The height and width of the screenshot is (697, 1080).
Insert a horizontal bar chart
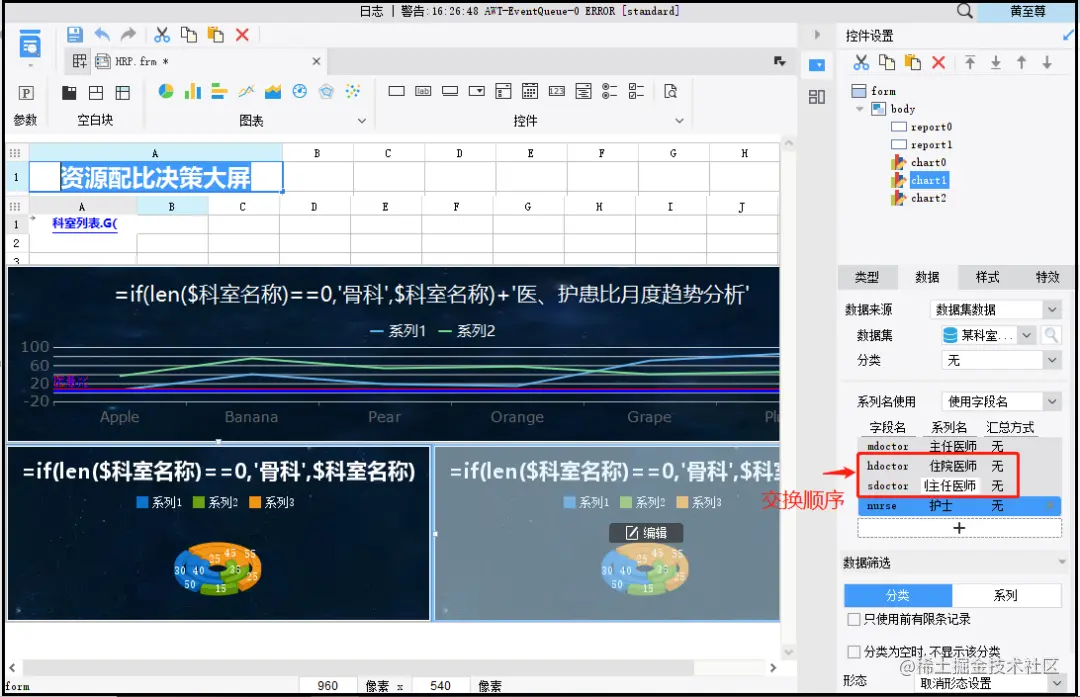(x=219, y=91)
